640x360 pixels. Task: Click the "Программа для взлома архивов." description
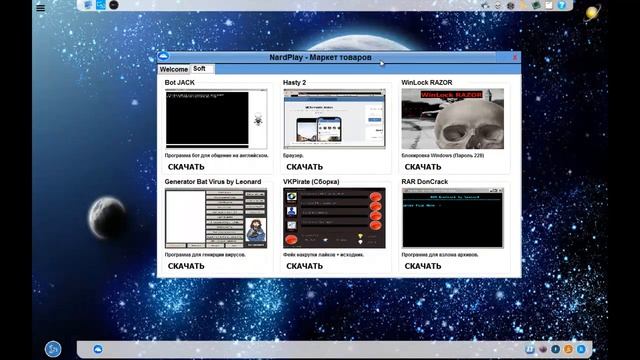[440, 255]
